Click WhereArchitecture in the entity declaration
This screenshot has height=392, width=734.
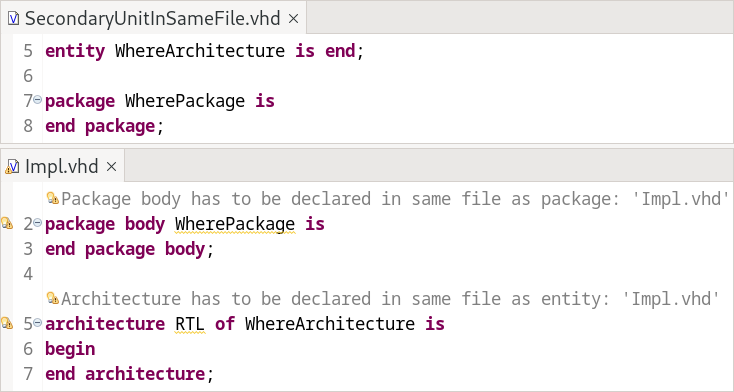(200, 51)
